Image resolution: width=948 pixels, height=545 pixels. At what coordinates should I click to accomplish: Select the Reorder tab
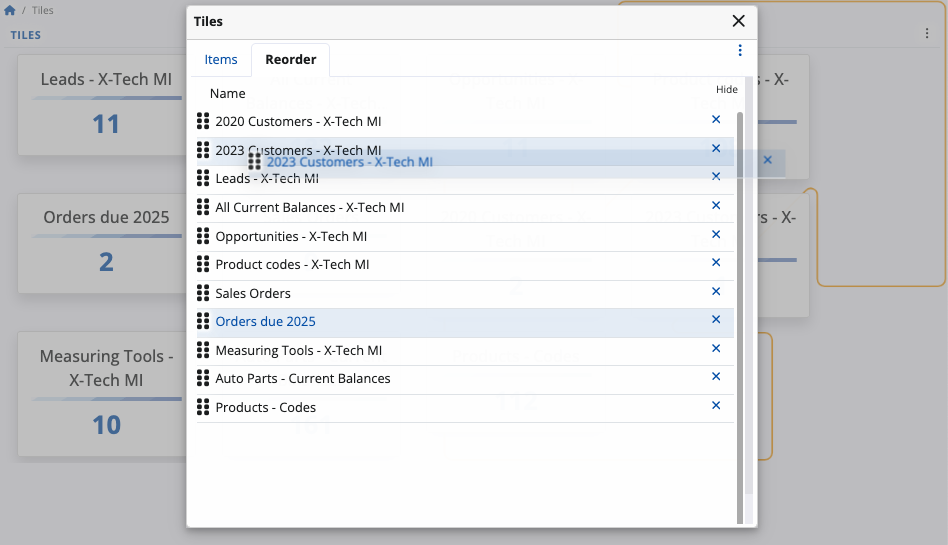pyautogui.click(x=290, y=60)
